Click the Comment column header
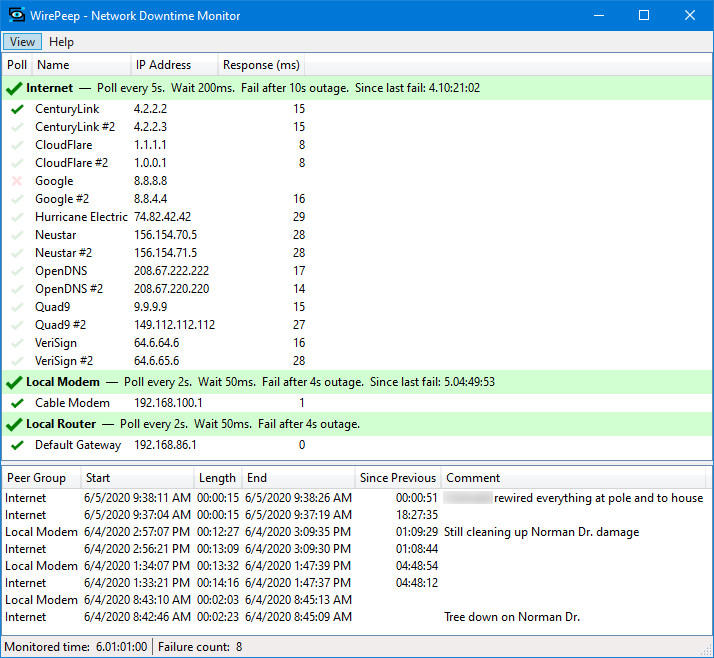Viewport: 714px width, 658px height. point(573,478)
